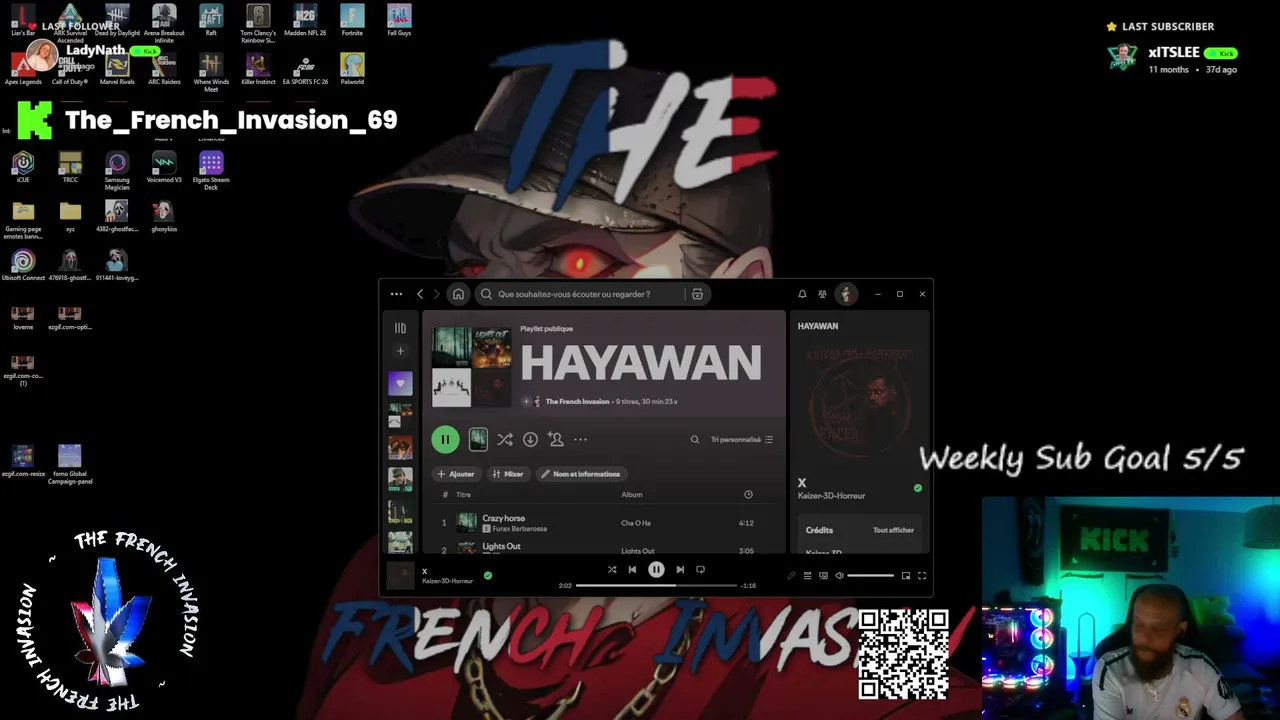Skip to the next track
Viewport: 1280px width, 720px height.
(680, 570)
